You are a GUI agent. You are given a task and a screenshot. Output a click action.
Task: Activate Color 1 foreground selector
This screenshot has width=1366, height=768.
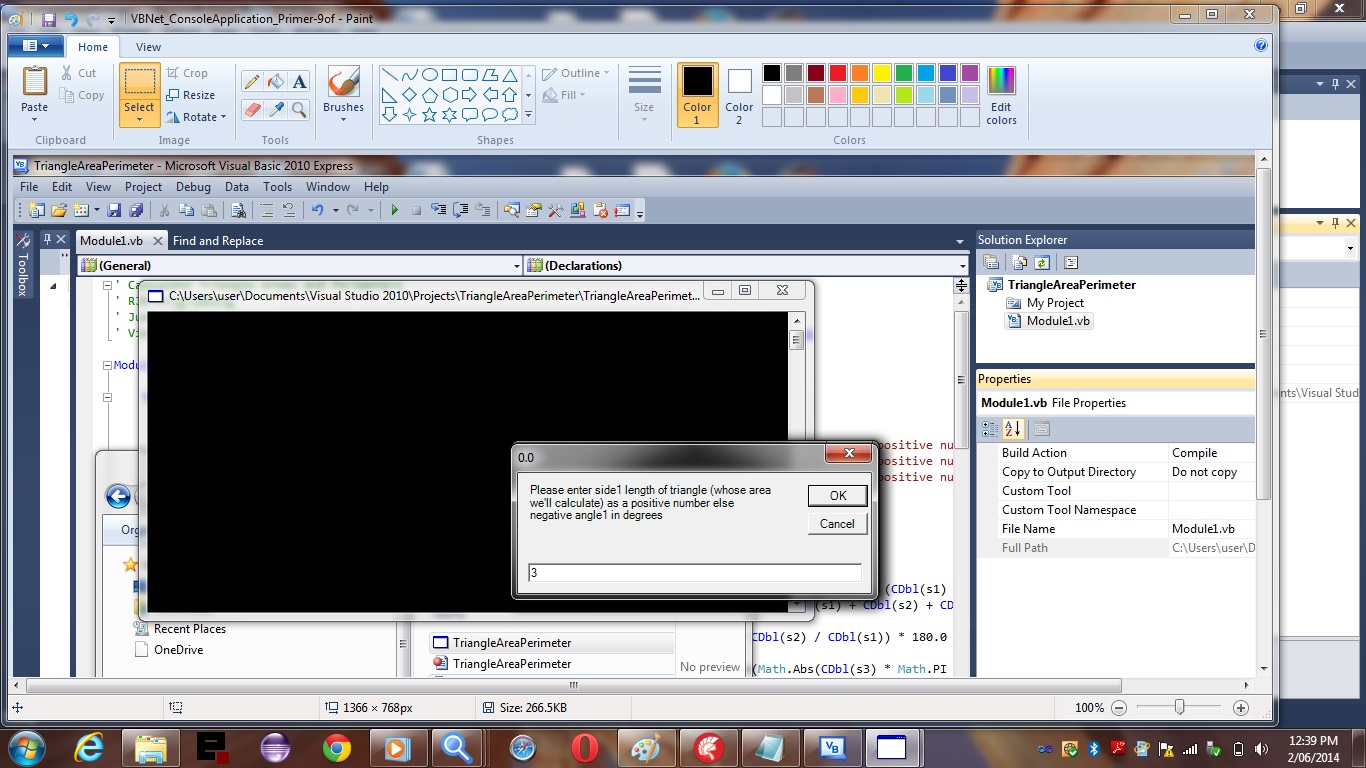pyautogui.click(x=697, y=95)
